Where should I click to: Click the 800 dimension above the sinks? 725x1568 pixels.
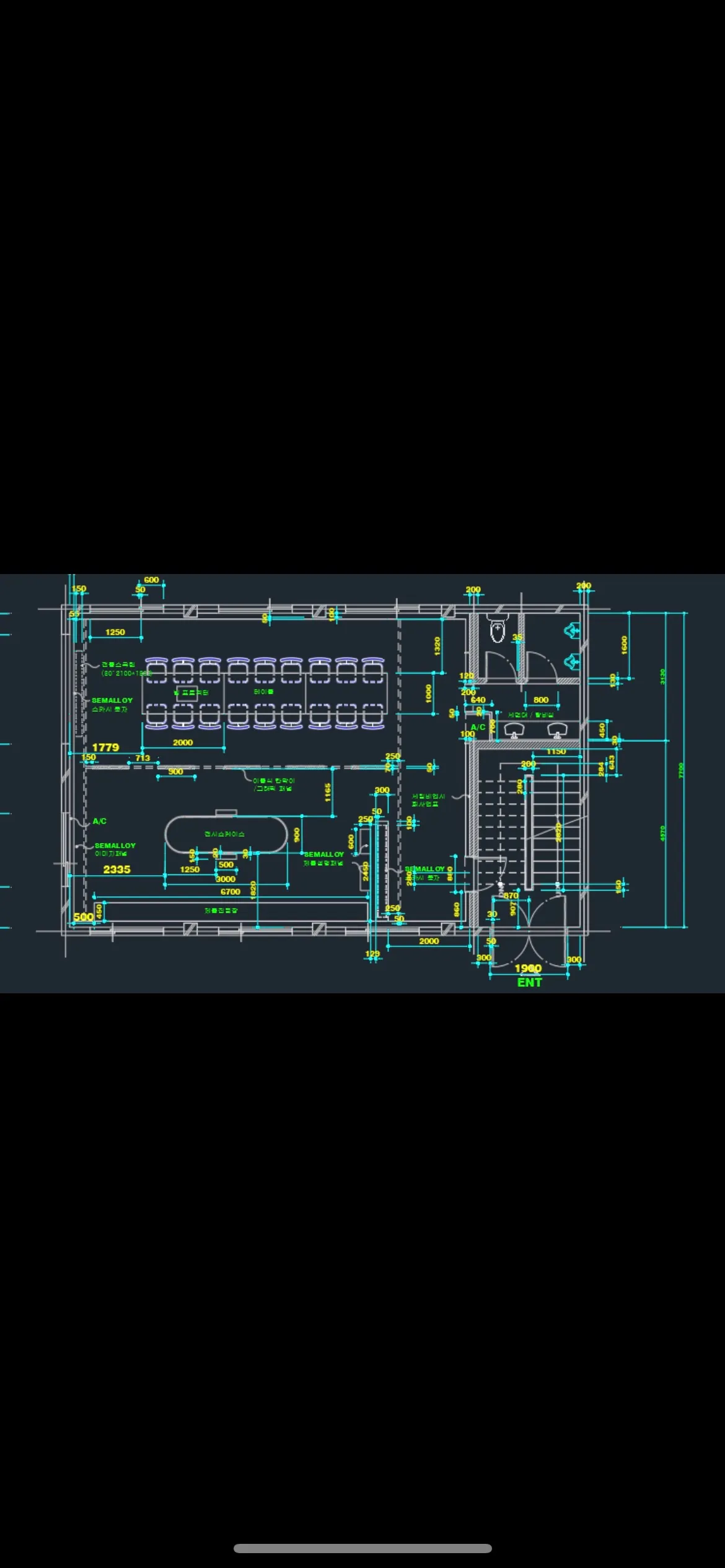541,700
